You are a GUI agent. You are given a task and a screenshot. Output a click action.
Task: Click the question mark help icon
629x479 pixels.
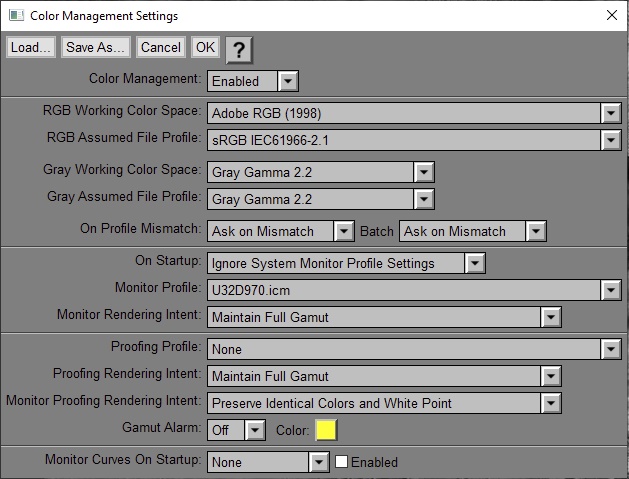[238, 49]
